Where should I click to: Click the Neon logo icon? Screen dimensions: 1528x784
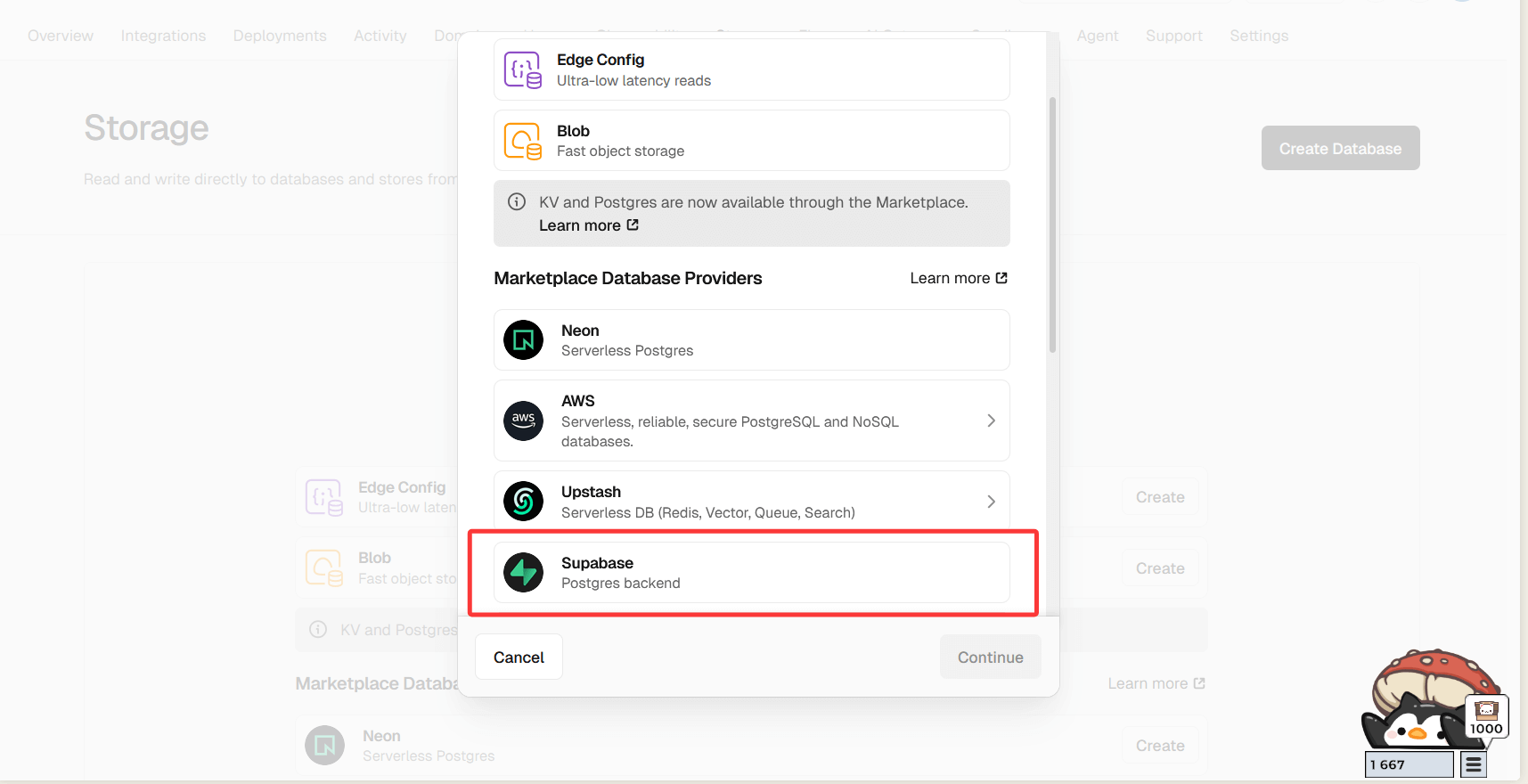tap(523, 340)
